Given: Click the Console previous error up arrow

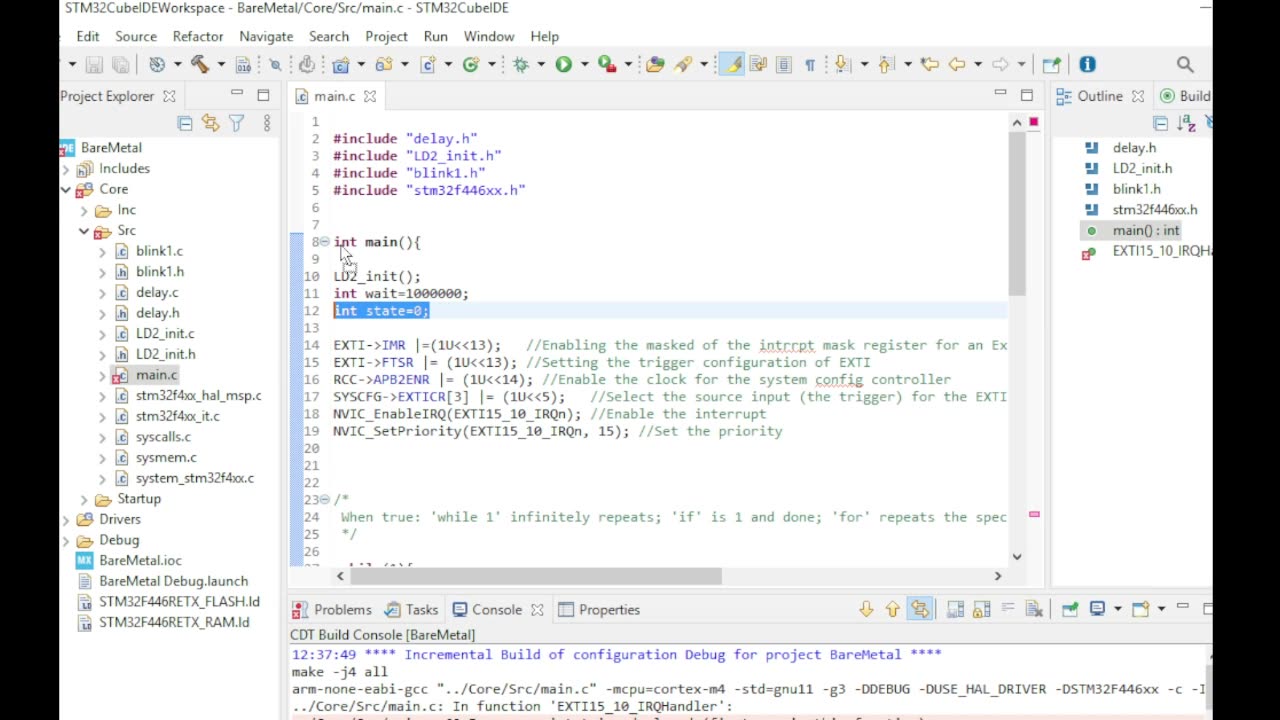Looking at the screenshot, I should 892,609.
